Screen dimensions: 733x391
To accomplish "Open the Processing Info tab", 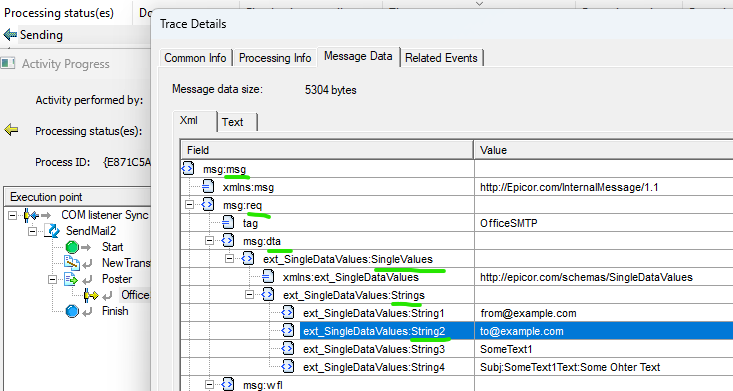I will click(275, 58).
